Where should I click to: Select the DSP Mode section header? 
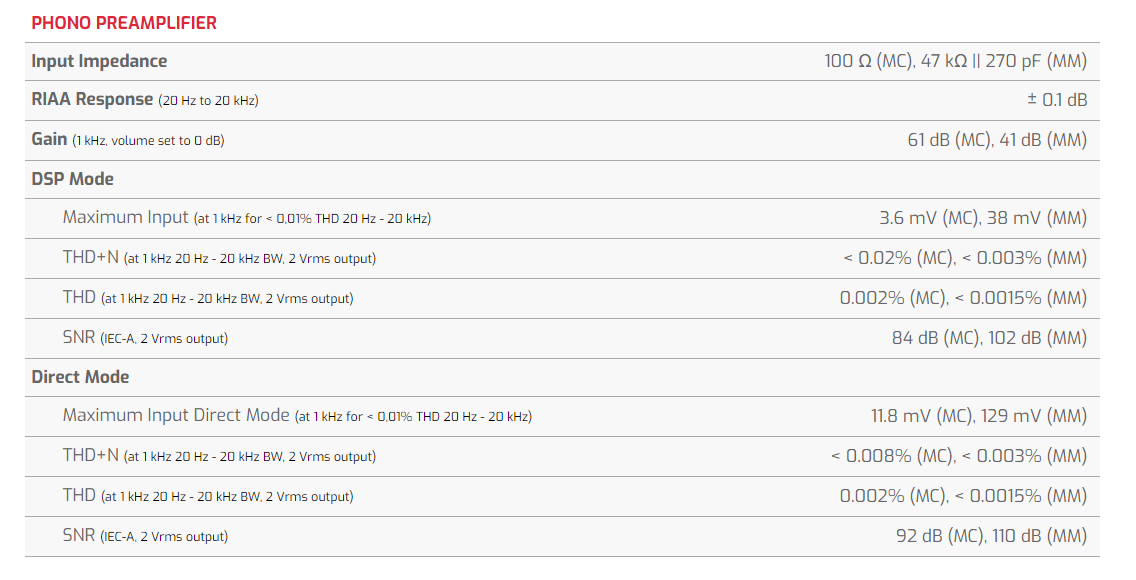[x=72, y=179]
